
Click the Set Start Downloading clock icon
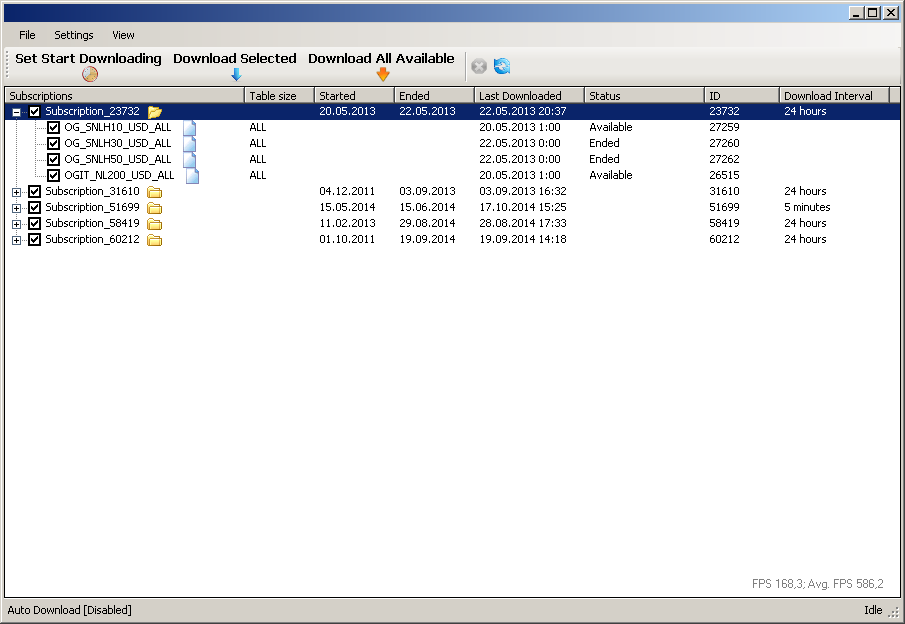pyautogui.click(x=89, y=74)
